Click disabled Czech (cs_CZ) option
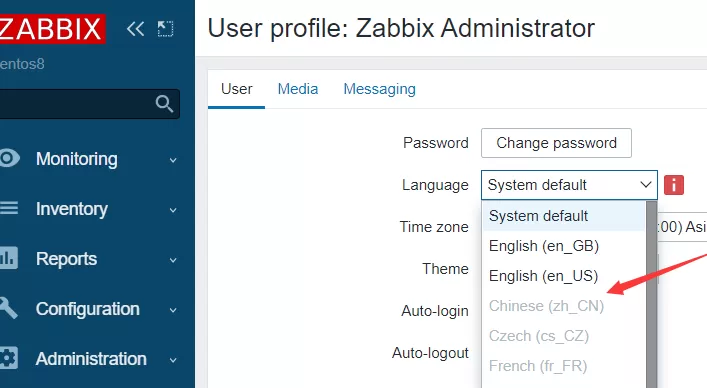Viewport: 707px width, 388px height. click(x=564, y=336)
